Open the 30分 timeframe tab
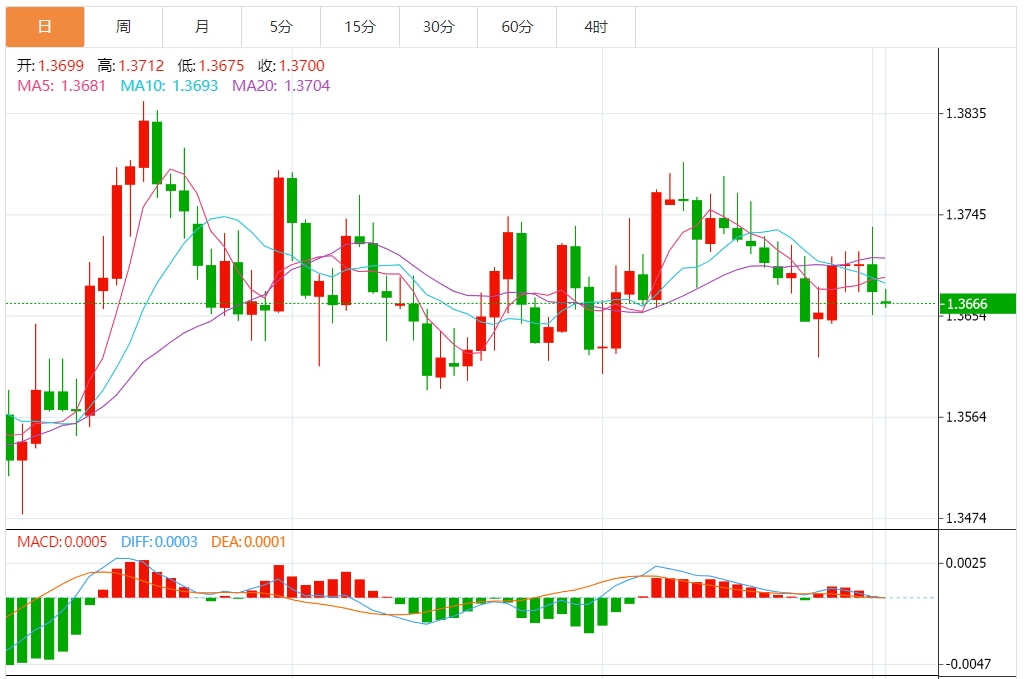This screenshot has width=1027, height=679. 438,27
